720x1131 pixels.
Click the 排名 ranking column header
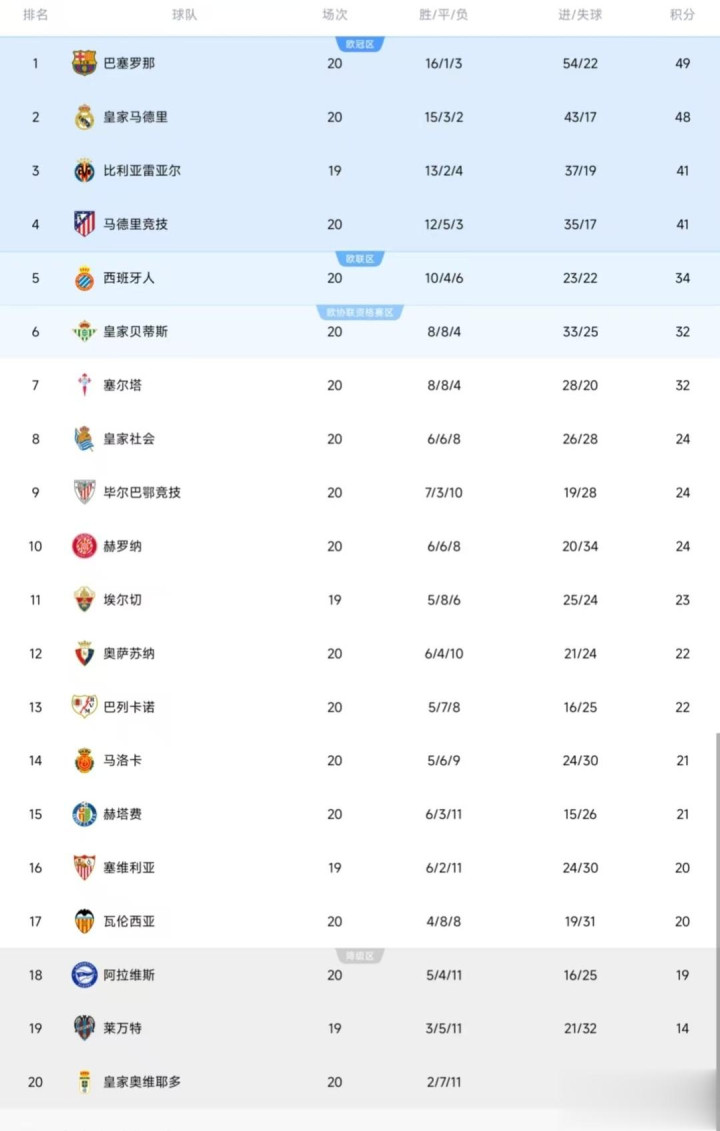tap(36, 15)
